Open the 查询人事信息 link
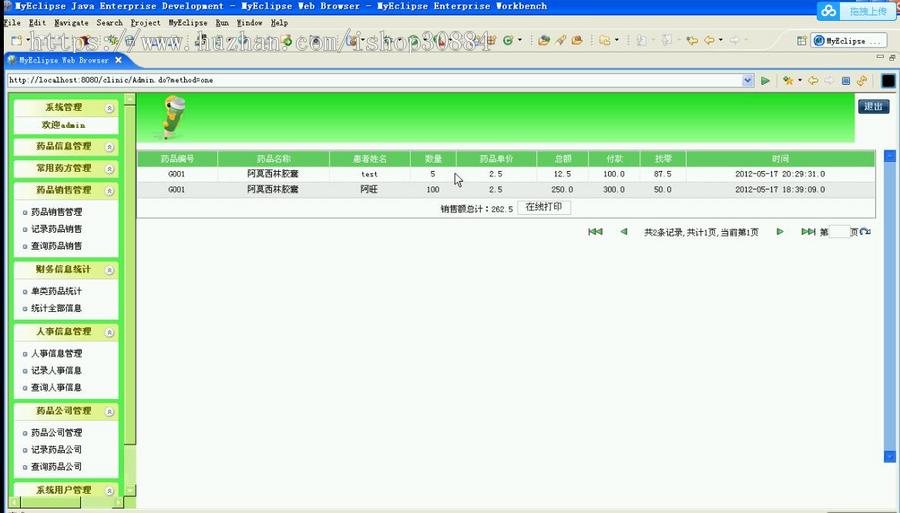This screenshot has width=900, height=513. click(x=56, y=388)
